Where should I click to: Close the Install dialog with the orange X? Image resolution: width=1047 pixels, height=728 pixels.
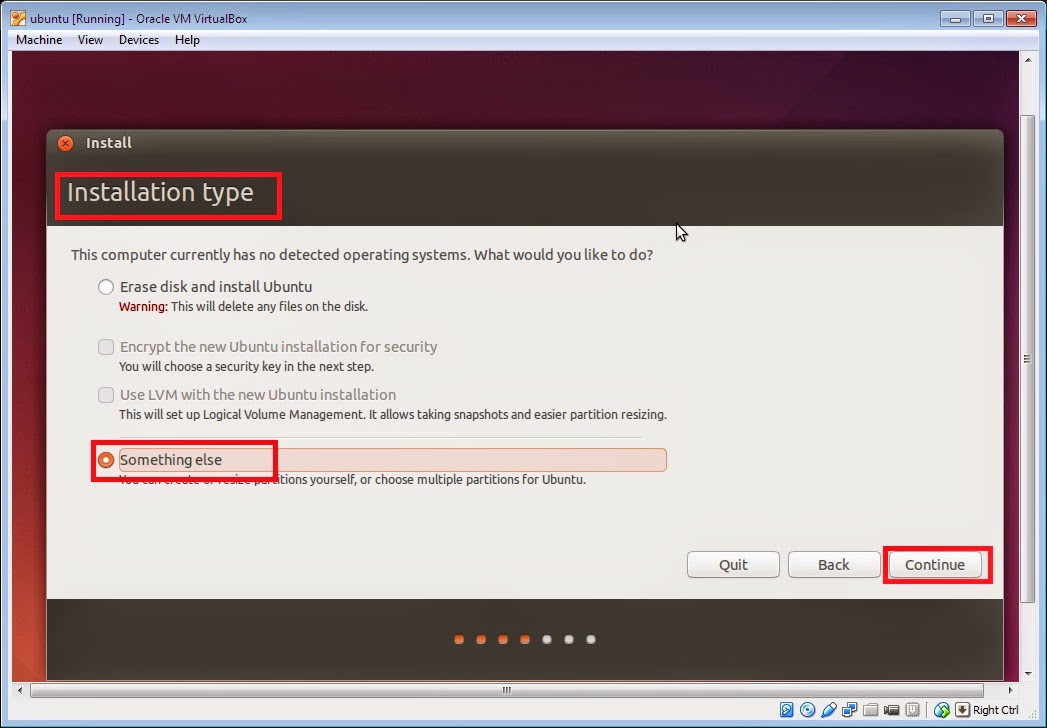65,143
